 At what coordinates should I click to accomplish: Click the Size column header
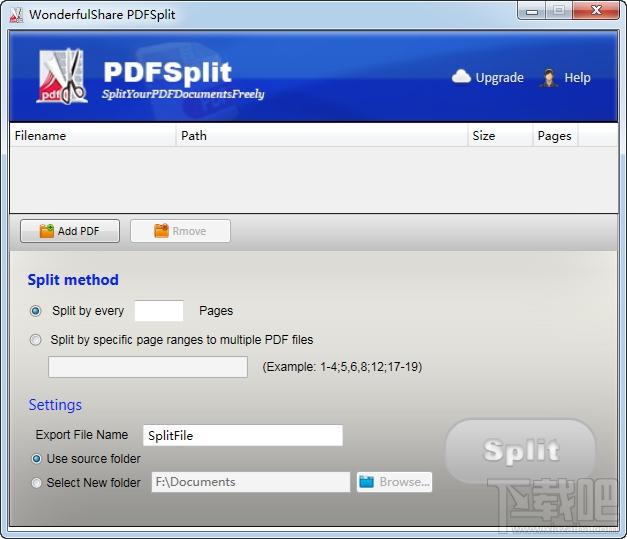500,136
